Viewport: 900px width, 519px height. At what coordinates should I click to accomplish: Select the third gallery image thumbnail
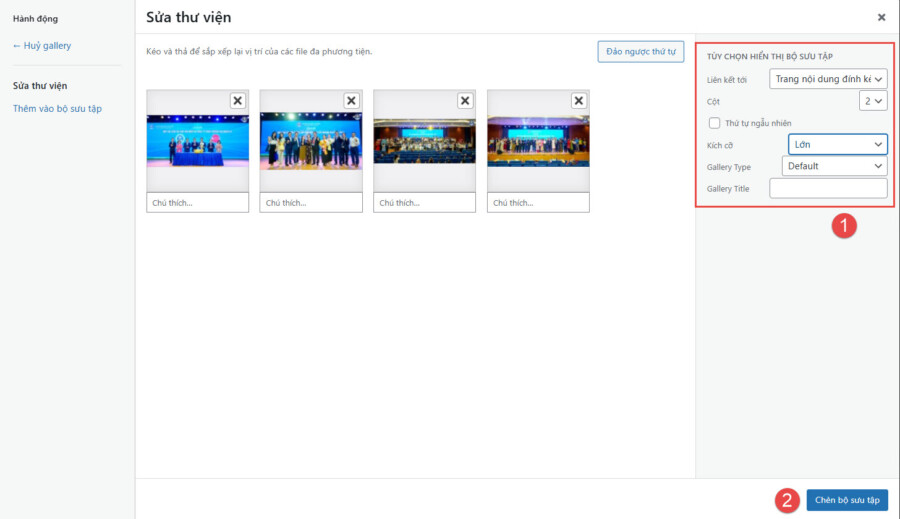(424, 140)
